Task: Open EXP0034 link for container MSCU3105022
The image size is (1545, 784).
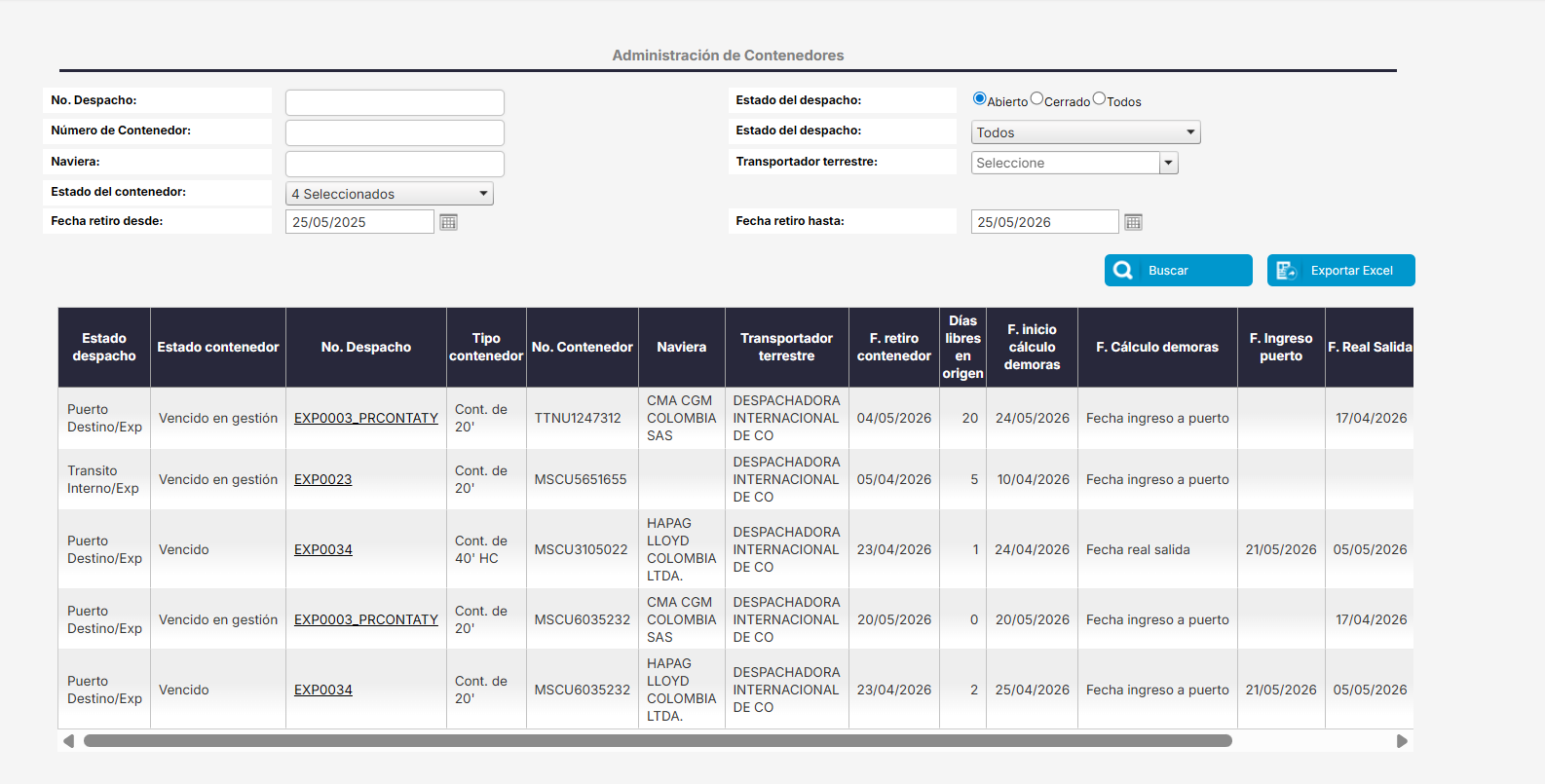Action: (323, 549)
